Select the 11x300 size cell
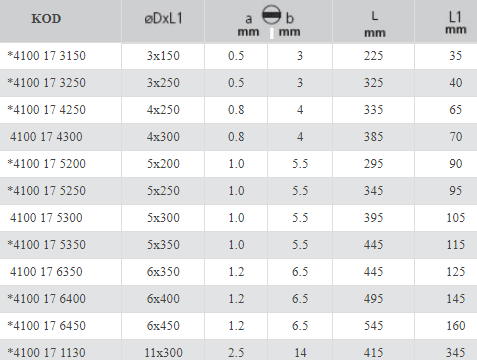Viewport: 477px width, 360px height. 163,353
